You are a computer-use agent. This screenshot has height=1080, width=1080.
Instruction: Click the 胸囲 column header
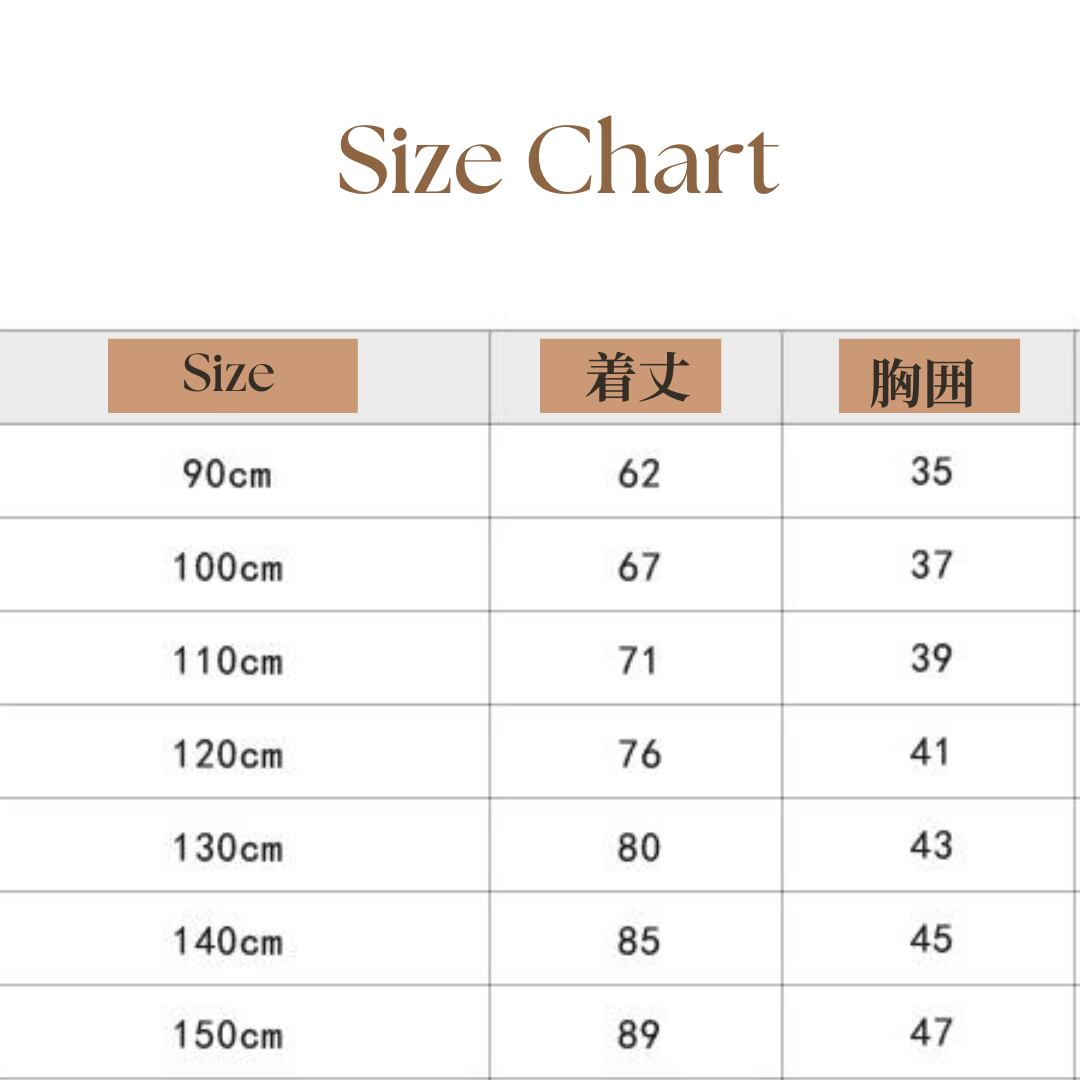pos(929,376)
